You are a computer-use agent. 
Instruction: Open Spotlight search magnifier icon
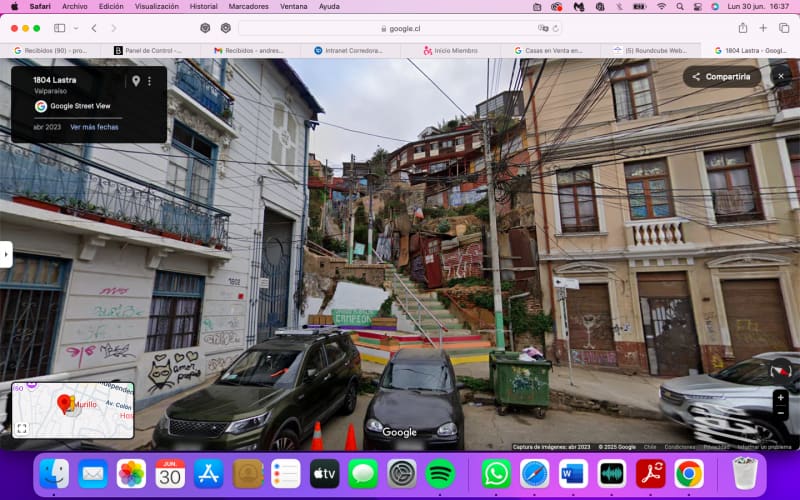(680, 7)
